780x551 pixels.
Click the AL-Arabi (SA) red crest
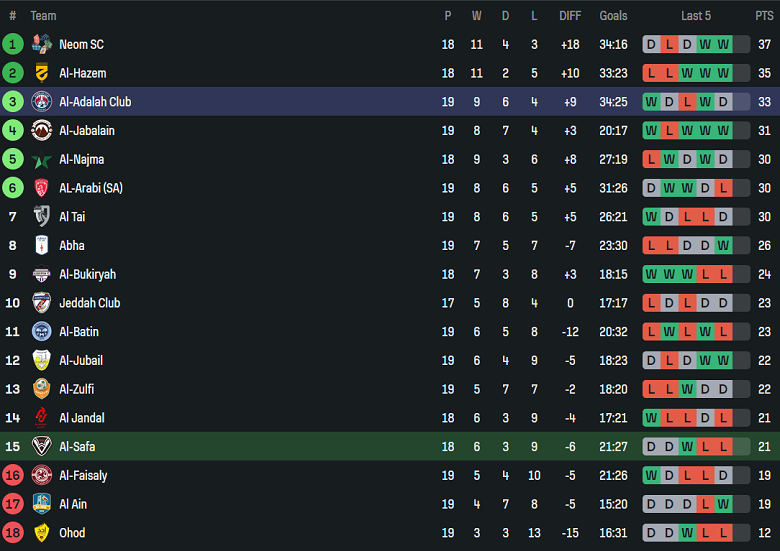pyautogui.click(x=42, y=188)
